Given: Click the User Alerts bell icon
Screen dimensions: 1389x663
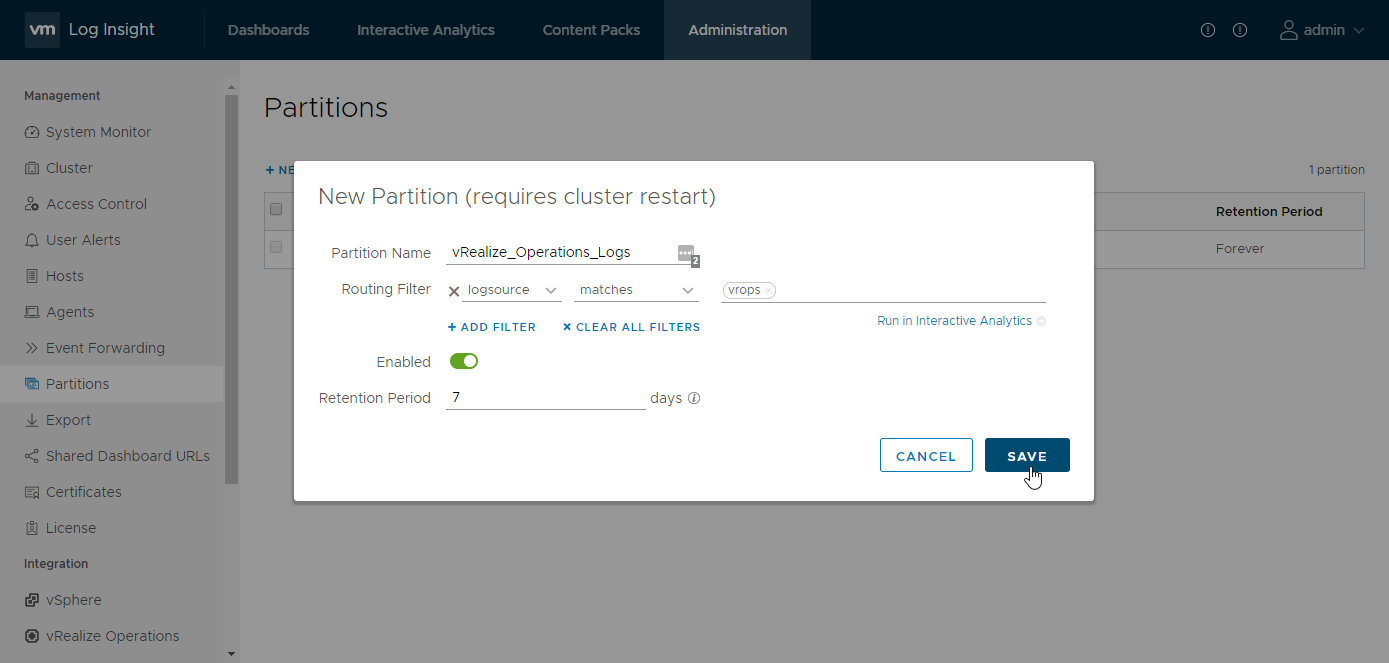Looking at the screenshot, I should 32,240.
